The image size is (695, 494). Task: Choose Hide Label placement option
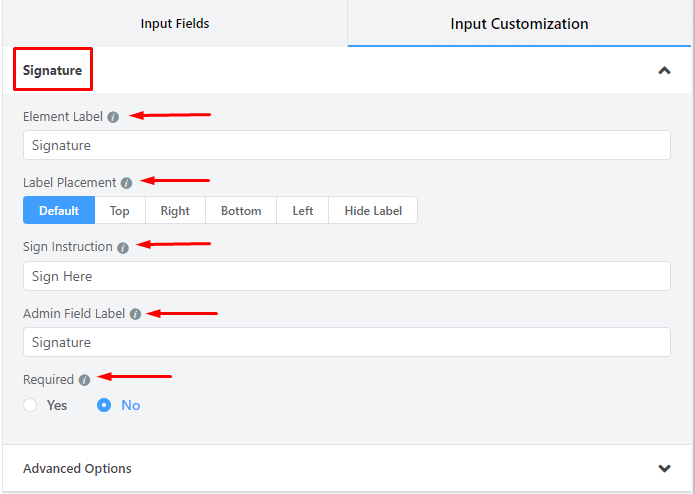click(x=373, y=210)
